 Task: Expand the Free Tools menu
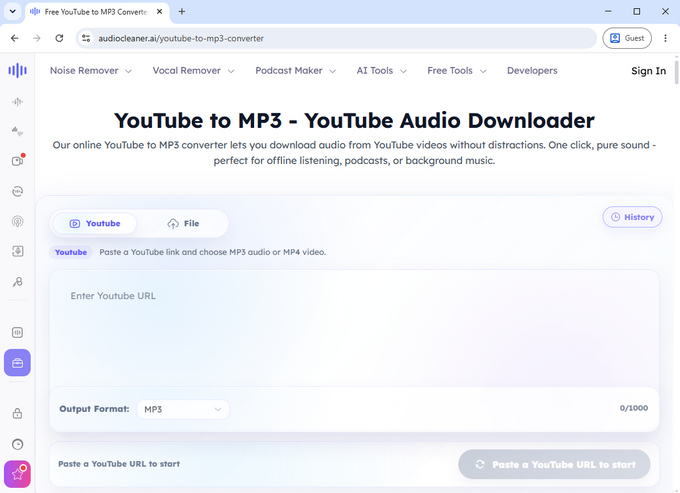pyautogui.click(x=457, y=71)
